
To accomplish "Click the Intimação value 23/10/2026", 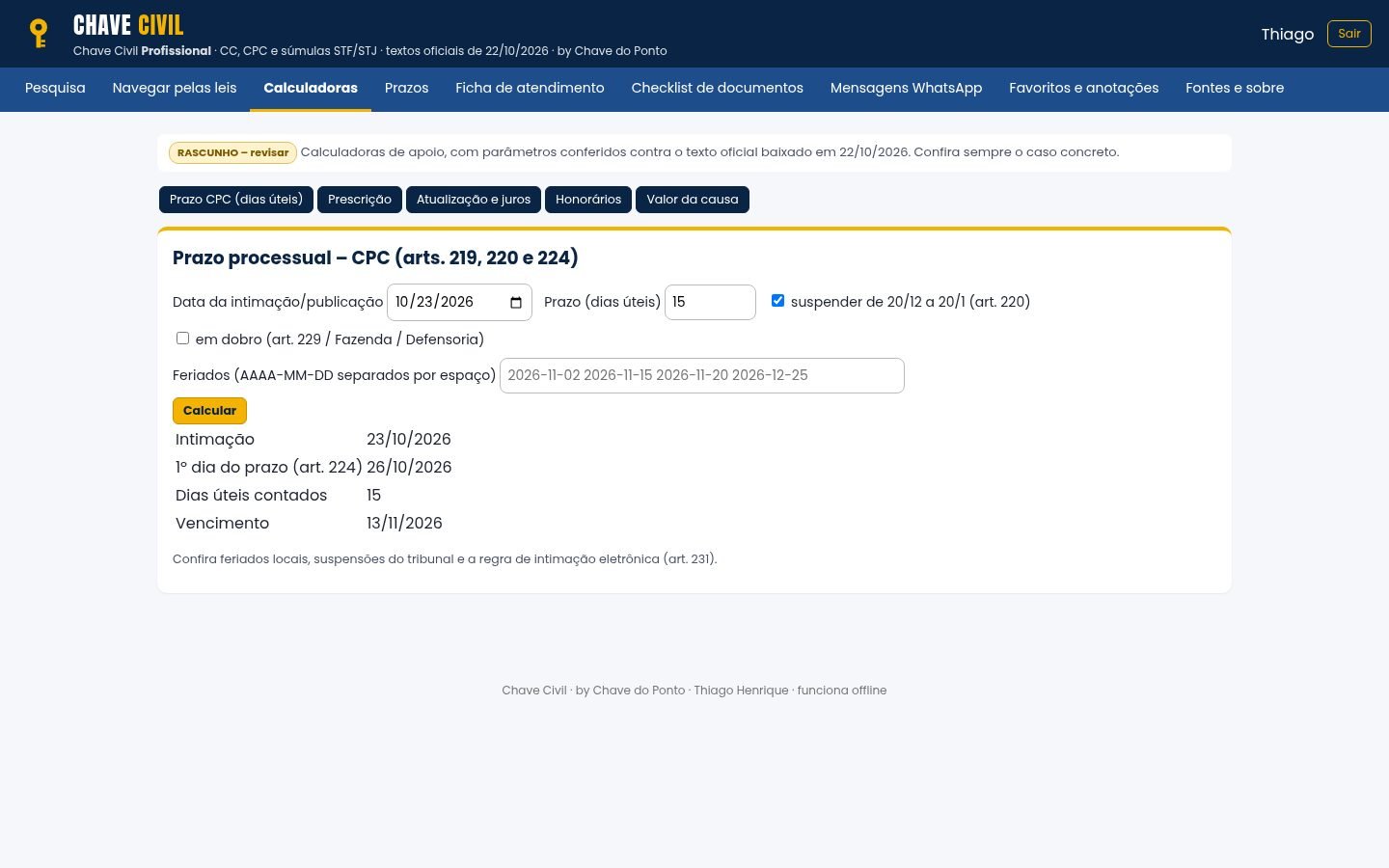I will coord(409,440).
